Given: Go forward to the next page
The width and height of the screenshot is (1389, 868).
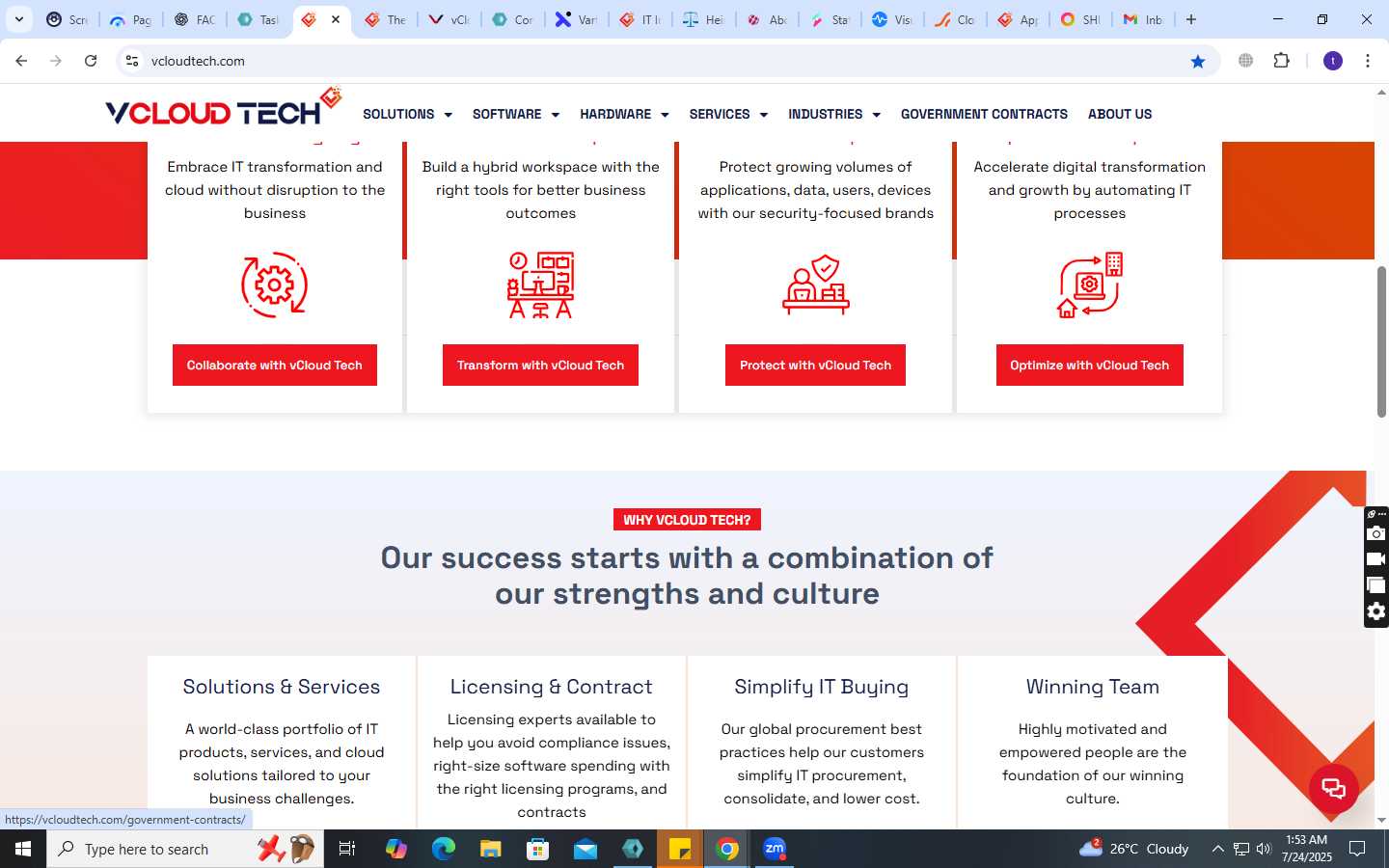Looking at the screenshot, I should [x=56, y=61].
